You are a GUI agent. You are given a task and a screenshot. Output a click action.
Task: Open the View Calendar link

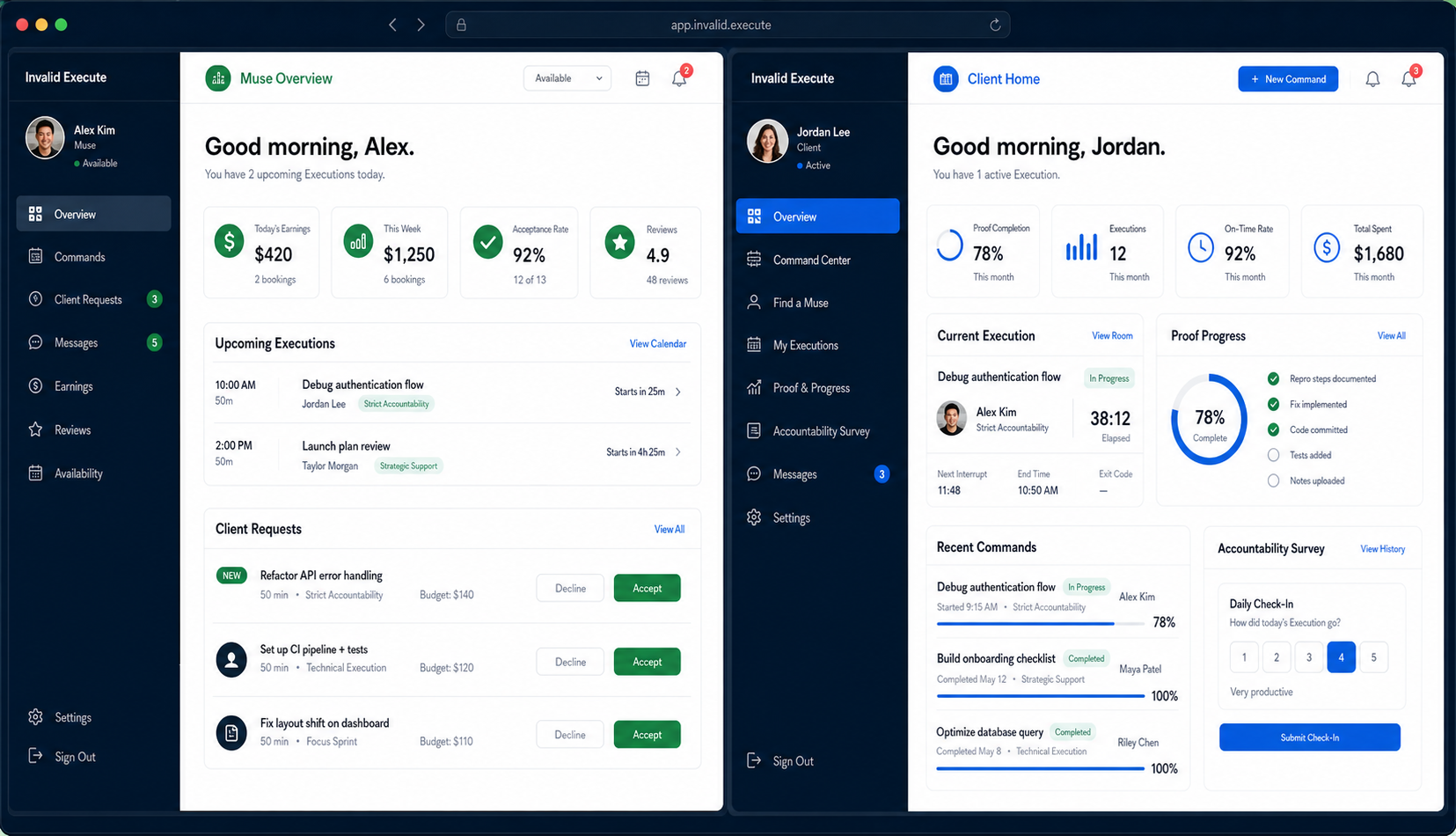point(657,344)
